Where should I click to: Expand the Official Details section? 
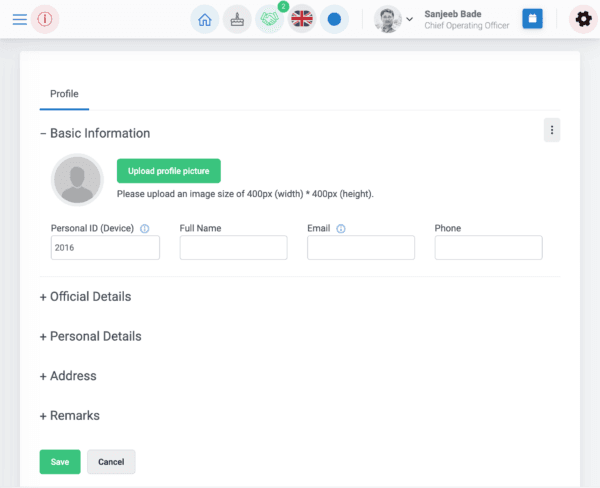click(85, 297)
